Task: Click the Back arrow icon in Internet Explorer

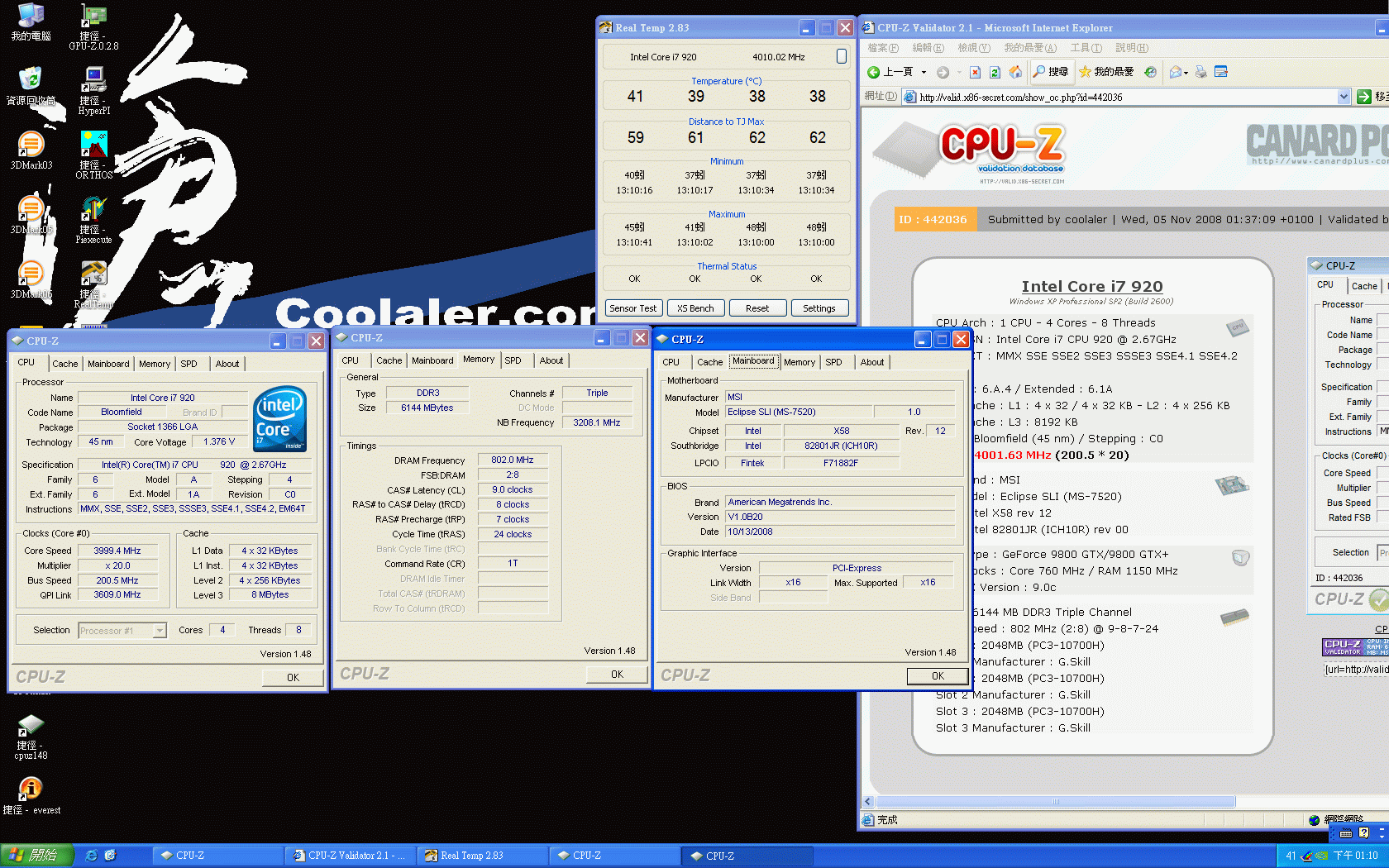Action: pos(873,72)
